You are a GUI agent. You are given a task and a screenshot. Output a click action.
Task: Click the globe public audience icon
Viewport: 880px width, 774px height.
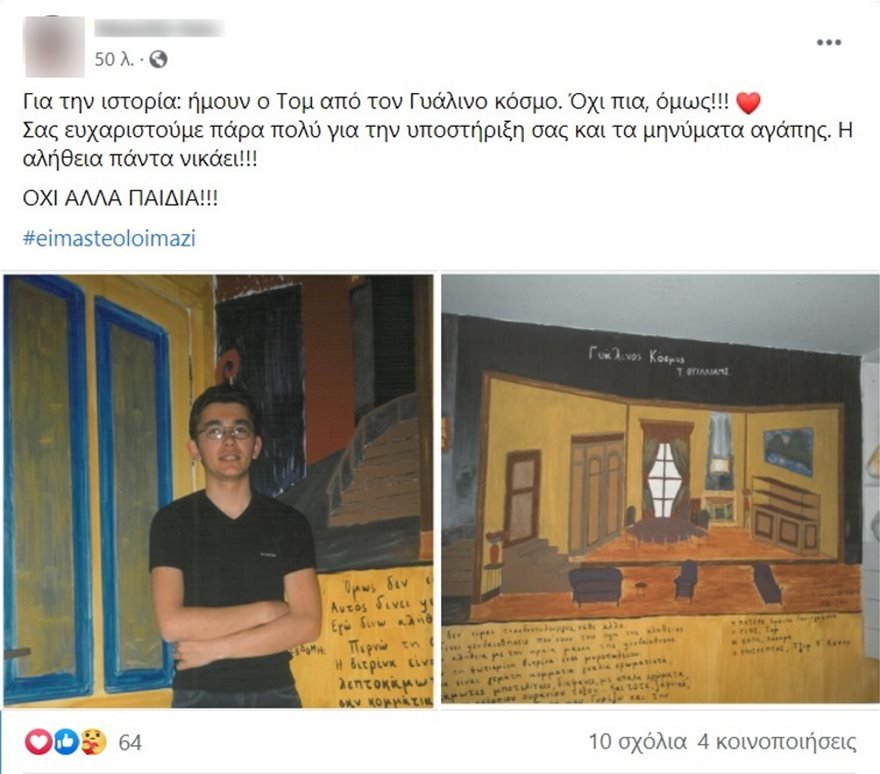click(x=158, y=59)
